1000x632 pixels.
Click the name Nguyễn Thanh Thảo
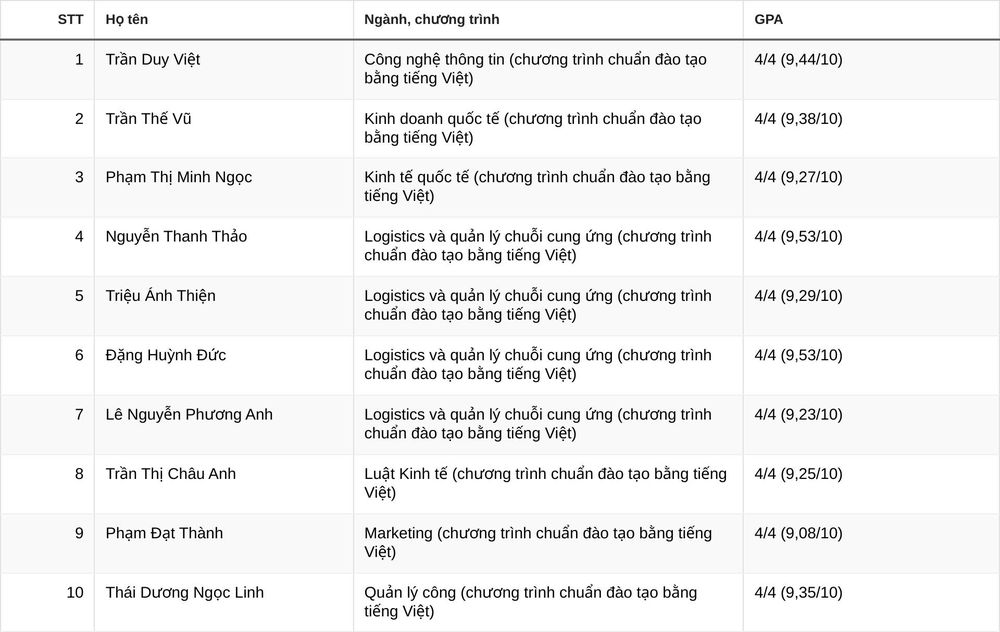[x=176, y=237]
